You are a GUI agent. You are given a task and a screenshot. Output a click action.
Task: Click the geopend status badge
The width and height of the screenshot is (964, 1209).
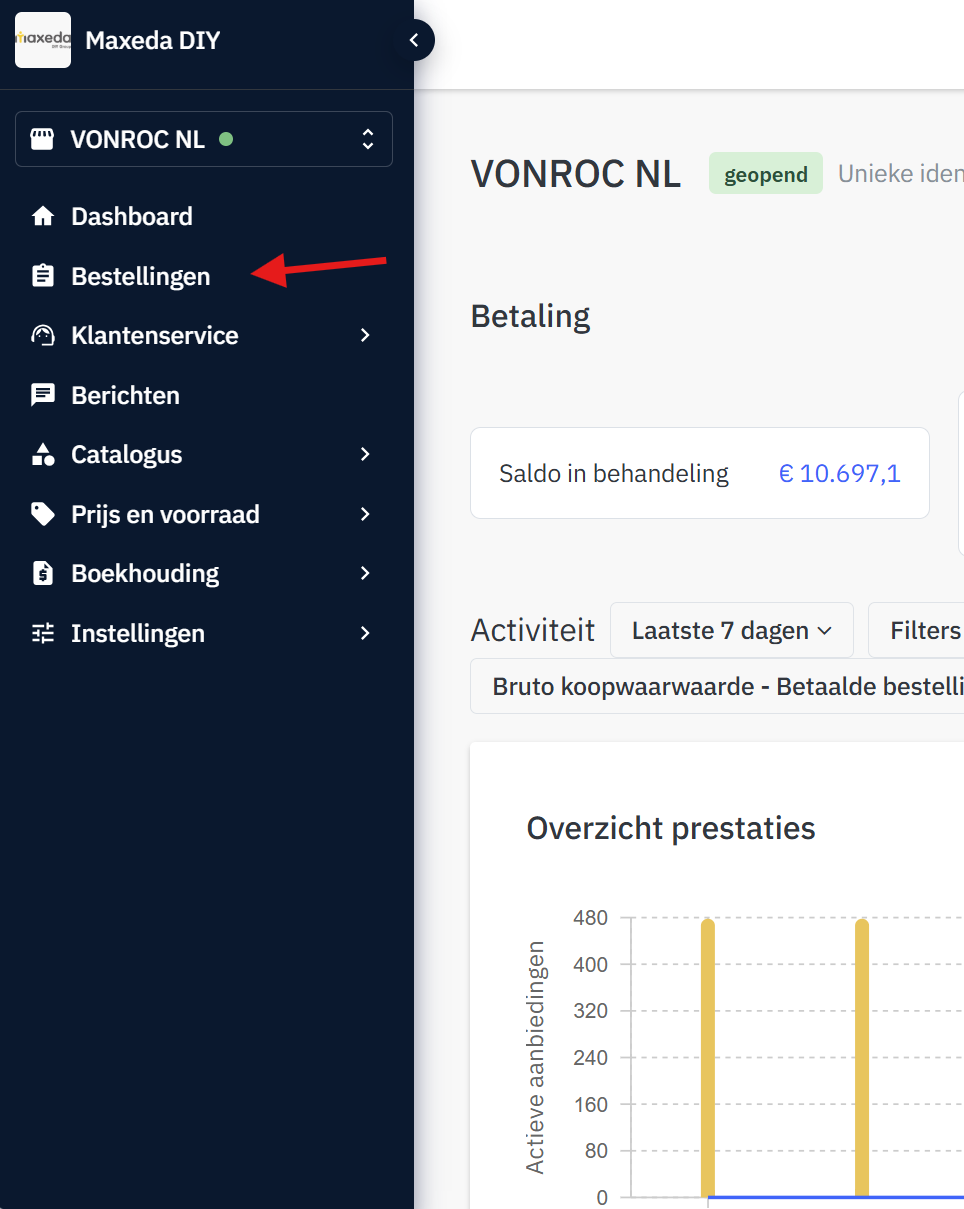766,174
